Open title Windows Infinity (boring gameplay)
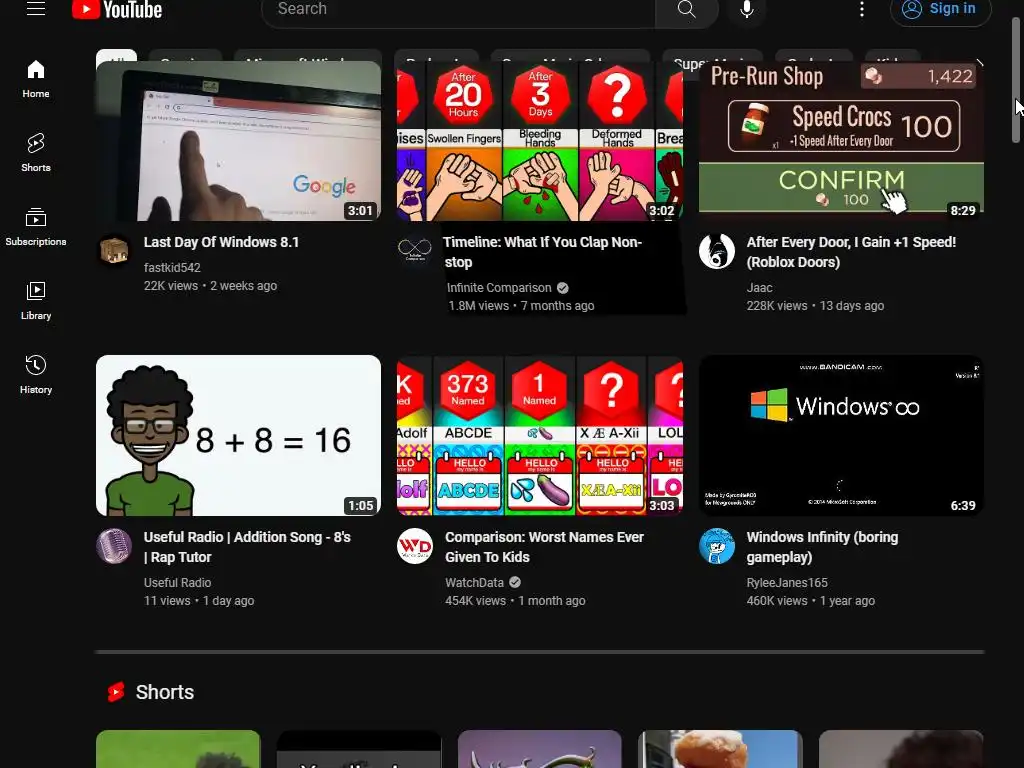 [x=822, y=547]
